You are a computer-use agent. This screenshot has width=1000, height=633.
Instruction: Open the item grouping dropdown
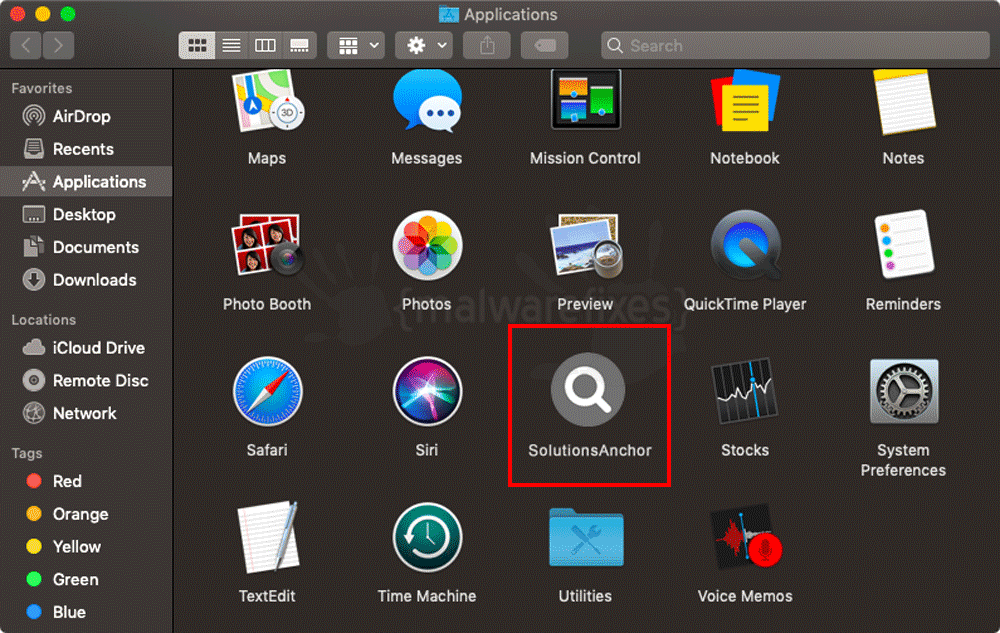click(356, 45)
